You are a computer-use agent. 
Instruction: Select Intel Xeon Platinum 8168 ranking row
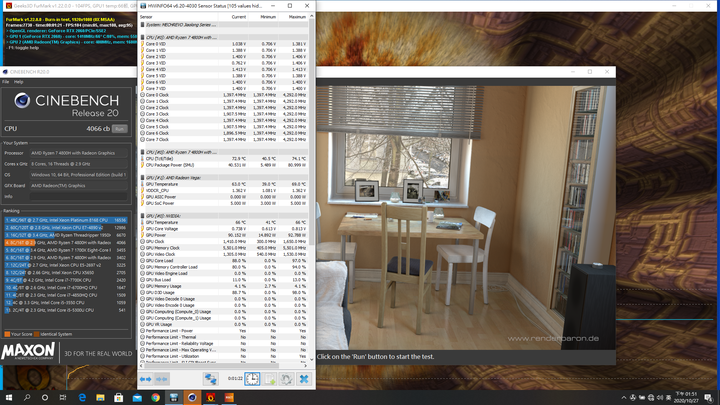(66, 220)
